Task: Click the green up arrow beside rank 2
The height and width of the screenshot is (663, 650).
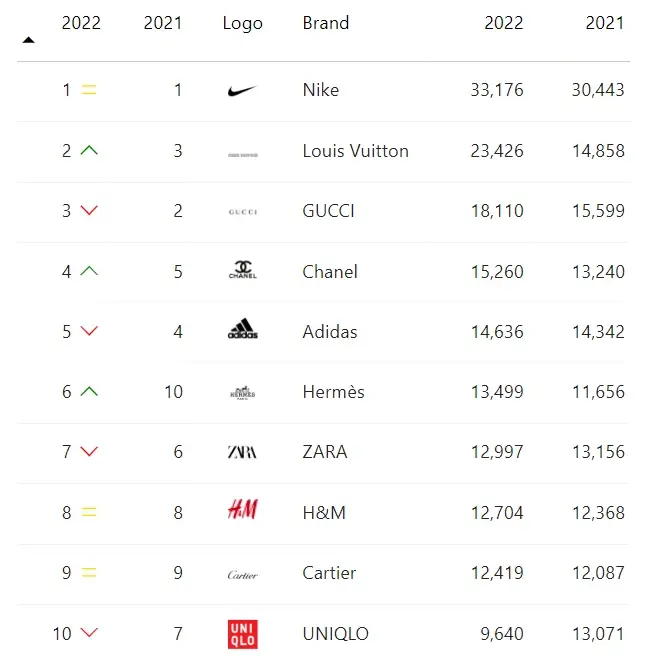Action: tap(89, 150)
